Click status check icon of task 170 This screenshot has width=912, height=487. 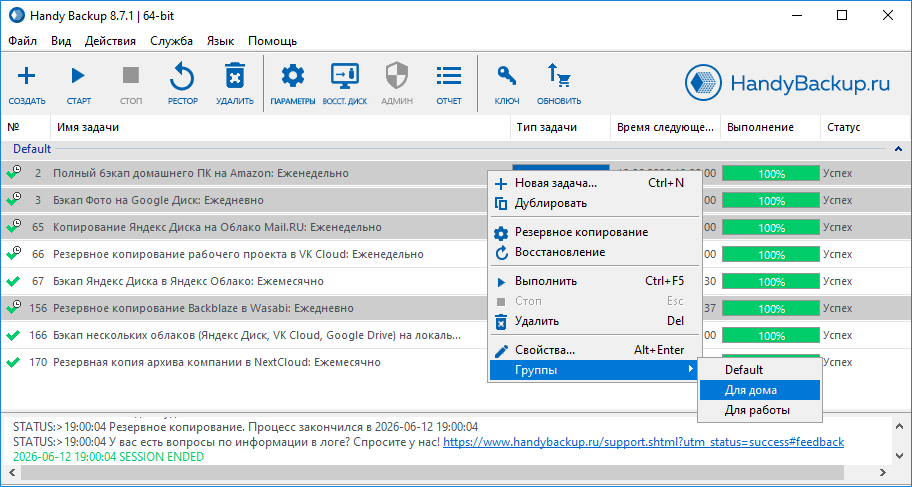click(x=13, y=362)
